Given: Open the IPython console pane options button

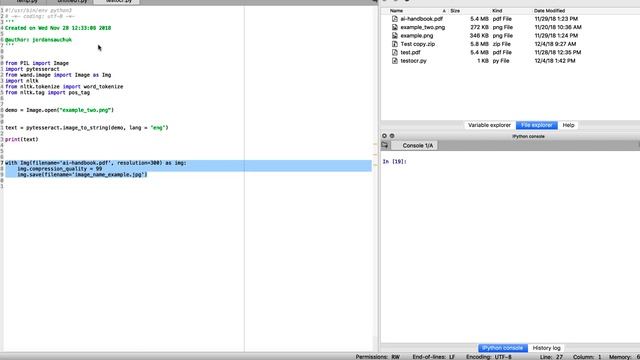Looking at the screenshot, I should coord(392,136).
